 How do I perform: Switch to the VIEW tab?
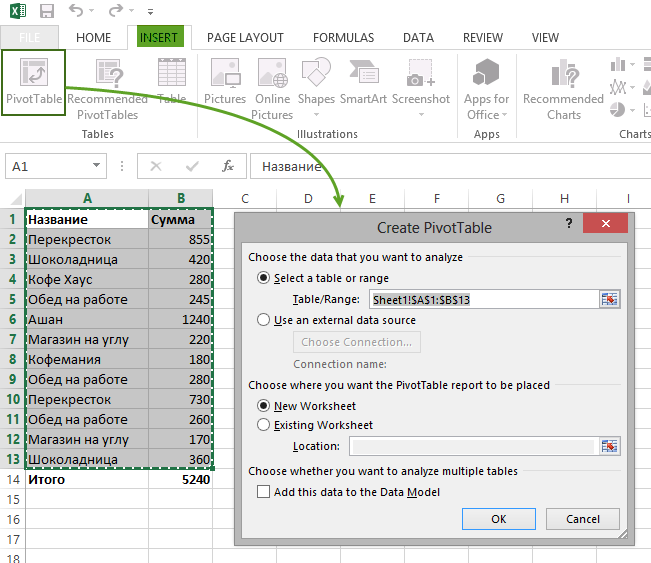coord(545,37)
